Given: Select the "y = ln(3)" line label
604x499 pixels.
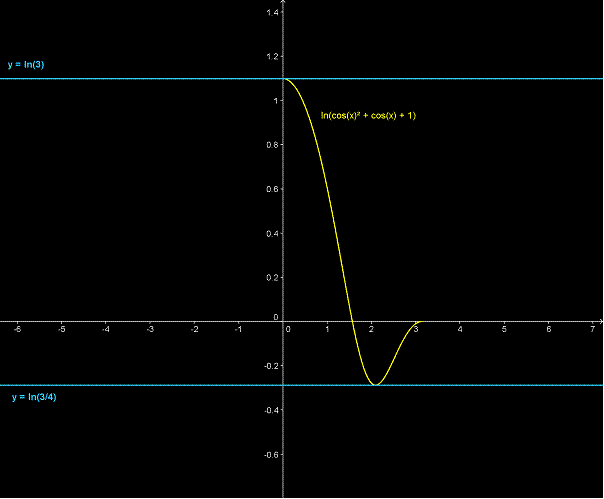Looking at the screenshot, I should (x=26, y=65).
